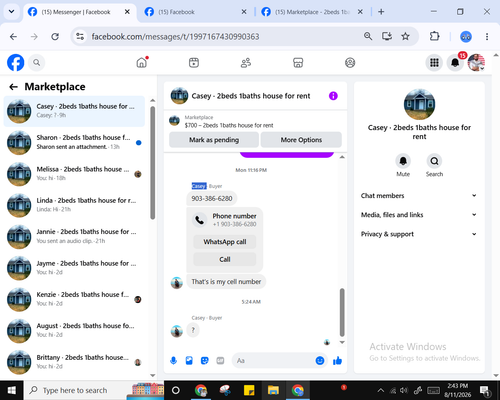This screenshot has height=400, width=500.
Task: Start a WhatsApp call
Action: (225, 242)
